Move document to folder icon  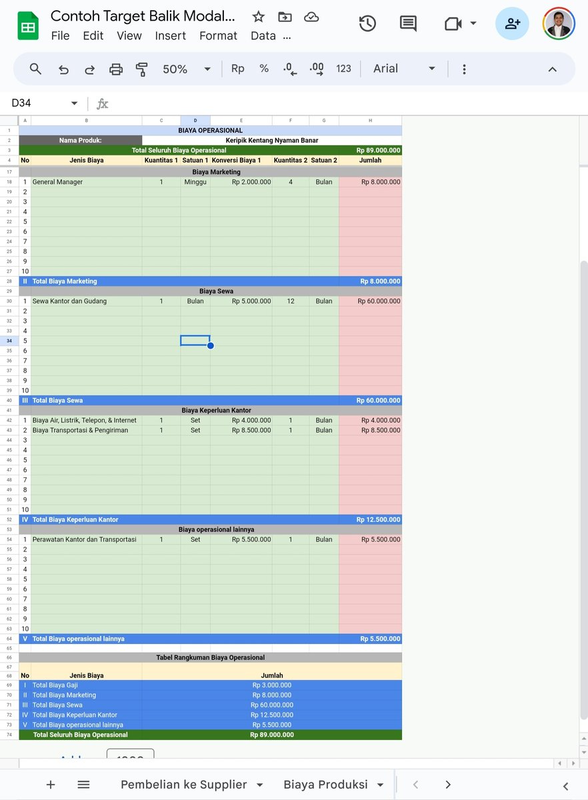(x=285, y=17)
